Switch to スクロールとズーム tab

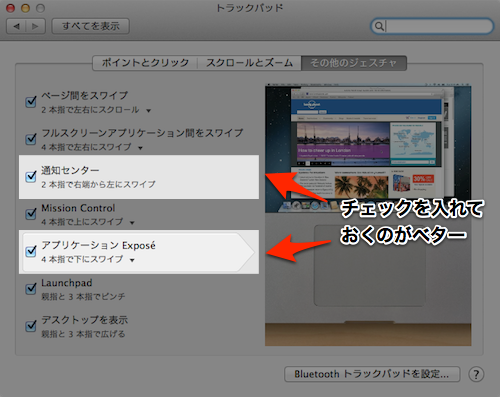[249, 63]
